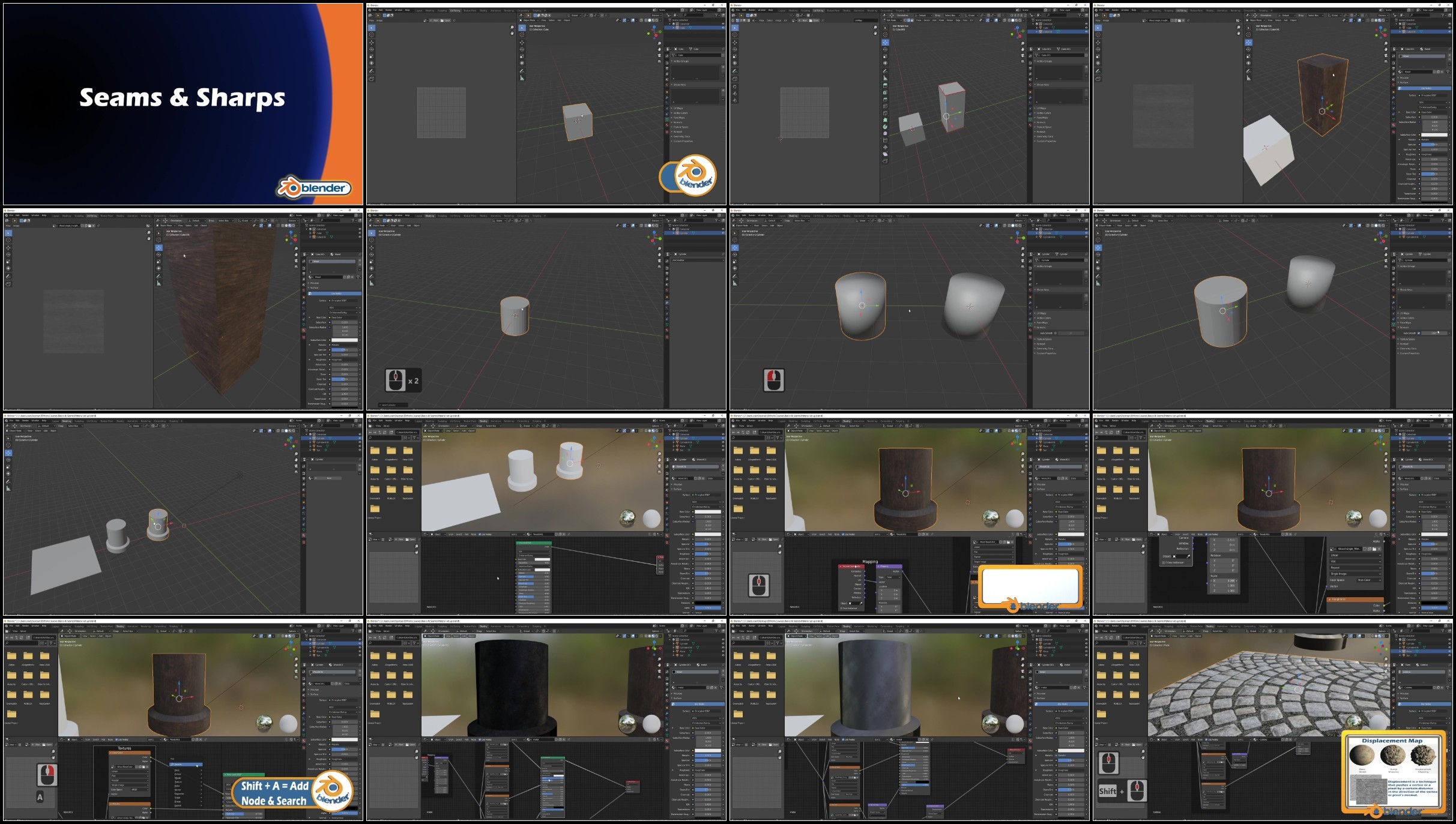Select the Measure tool in the single-cube frame's 3D viewport
The width and height of the screenshot is (1456, 824).
tap(522, 78)
